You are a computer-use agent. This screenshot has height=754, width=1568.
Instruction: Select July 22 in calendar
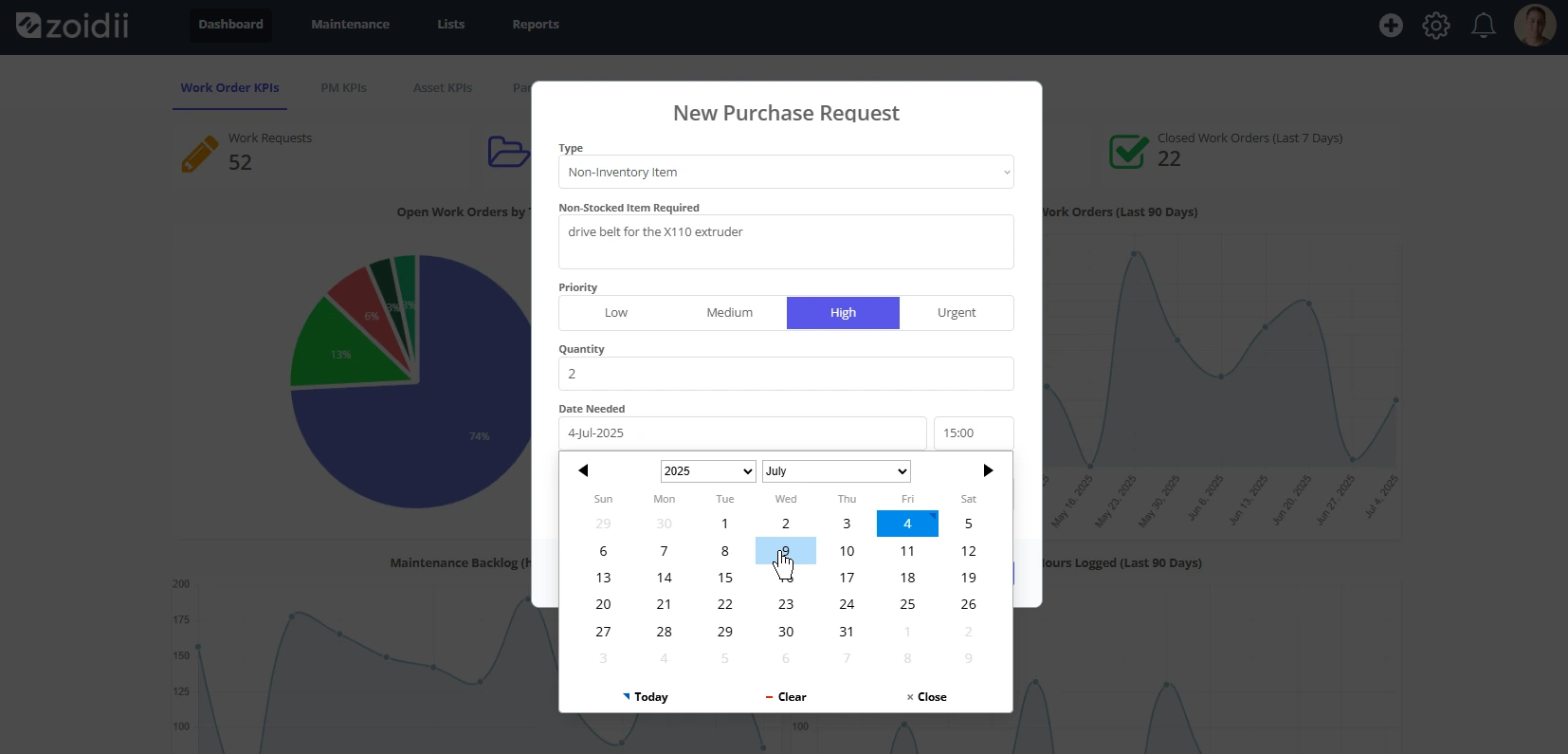[x=725, y=604]
